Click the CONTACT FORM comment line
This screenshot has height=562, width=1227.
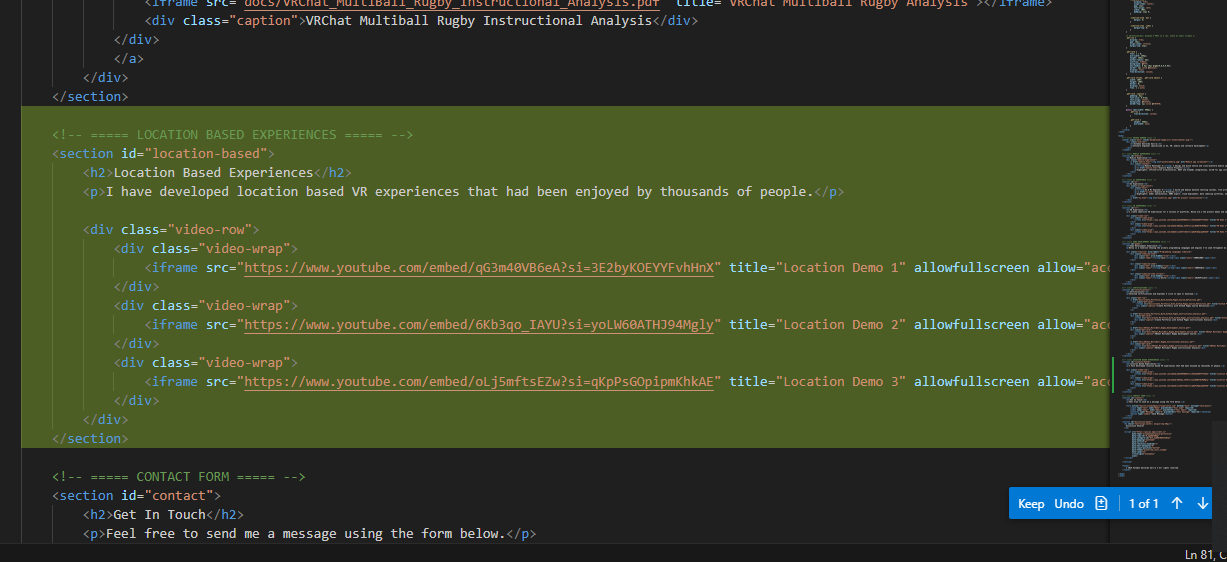(178, 477)
